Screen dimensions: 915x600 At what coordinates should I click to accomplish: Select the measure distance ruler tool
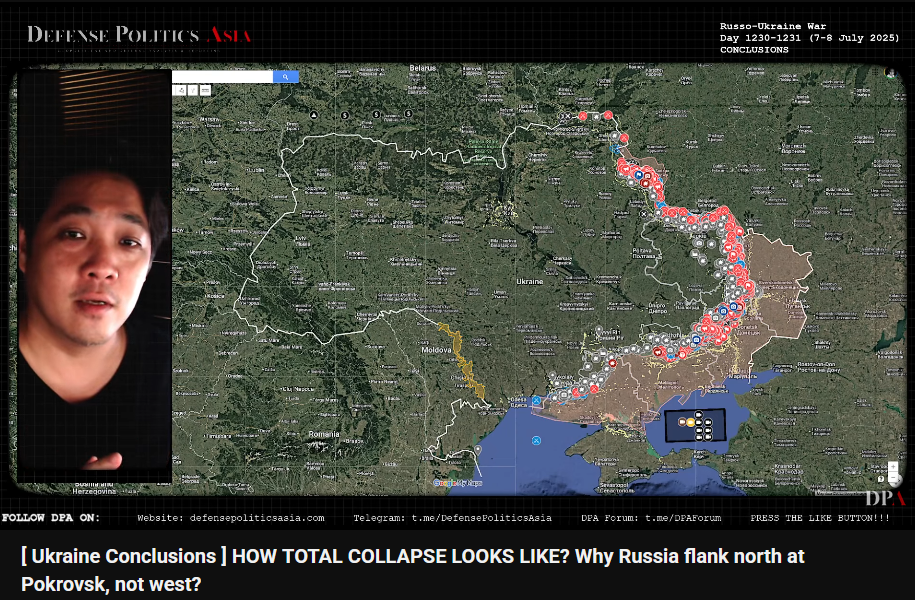[205, 90]
